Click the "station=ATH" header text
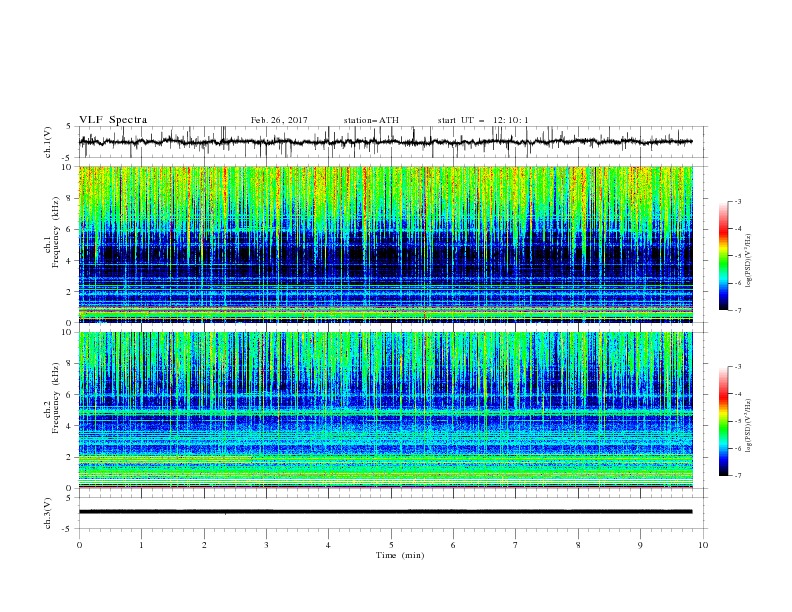This screenshot has width=792, height=612. click(x=371, y=120)
